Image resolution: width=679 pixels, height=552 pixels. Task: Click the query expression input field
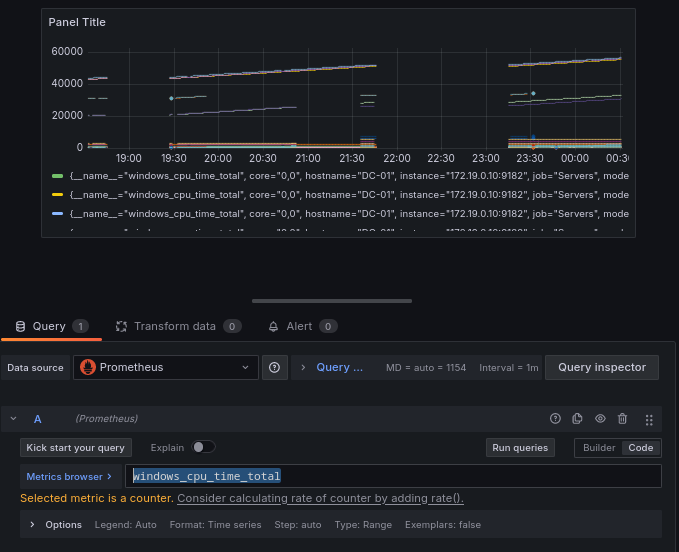coord(393,476)
